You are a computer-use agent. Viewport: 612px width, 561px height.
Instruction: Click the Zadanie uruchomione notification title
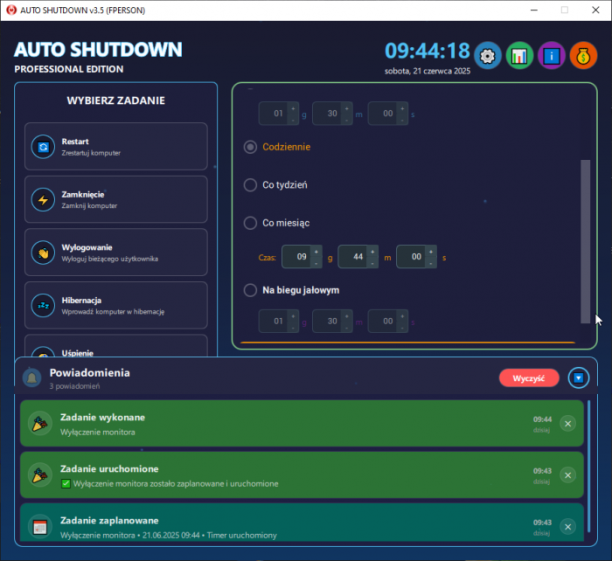(109, 469)
